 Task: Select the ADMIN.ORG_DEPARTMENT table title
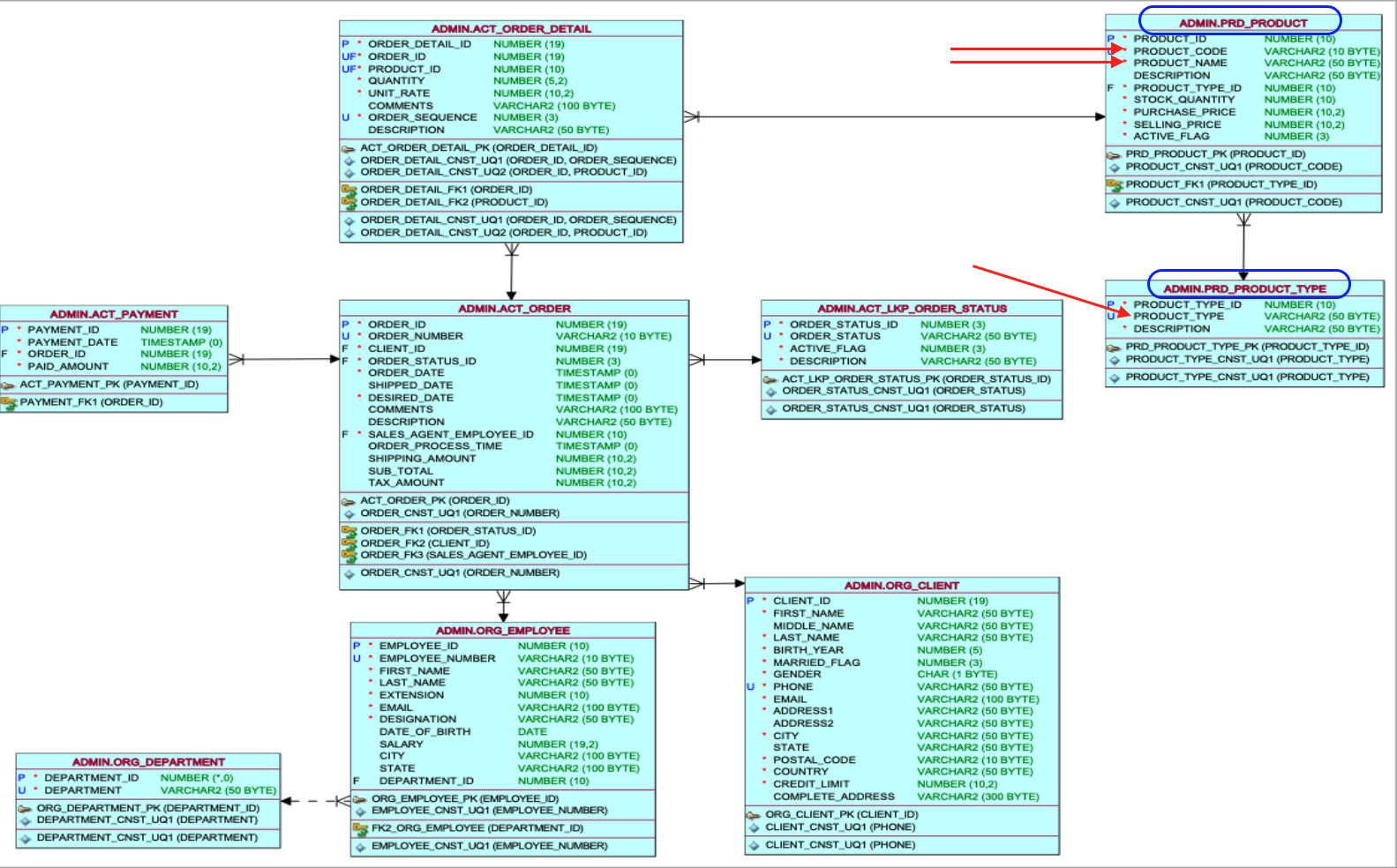pos(148,762)
